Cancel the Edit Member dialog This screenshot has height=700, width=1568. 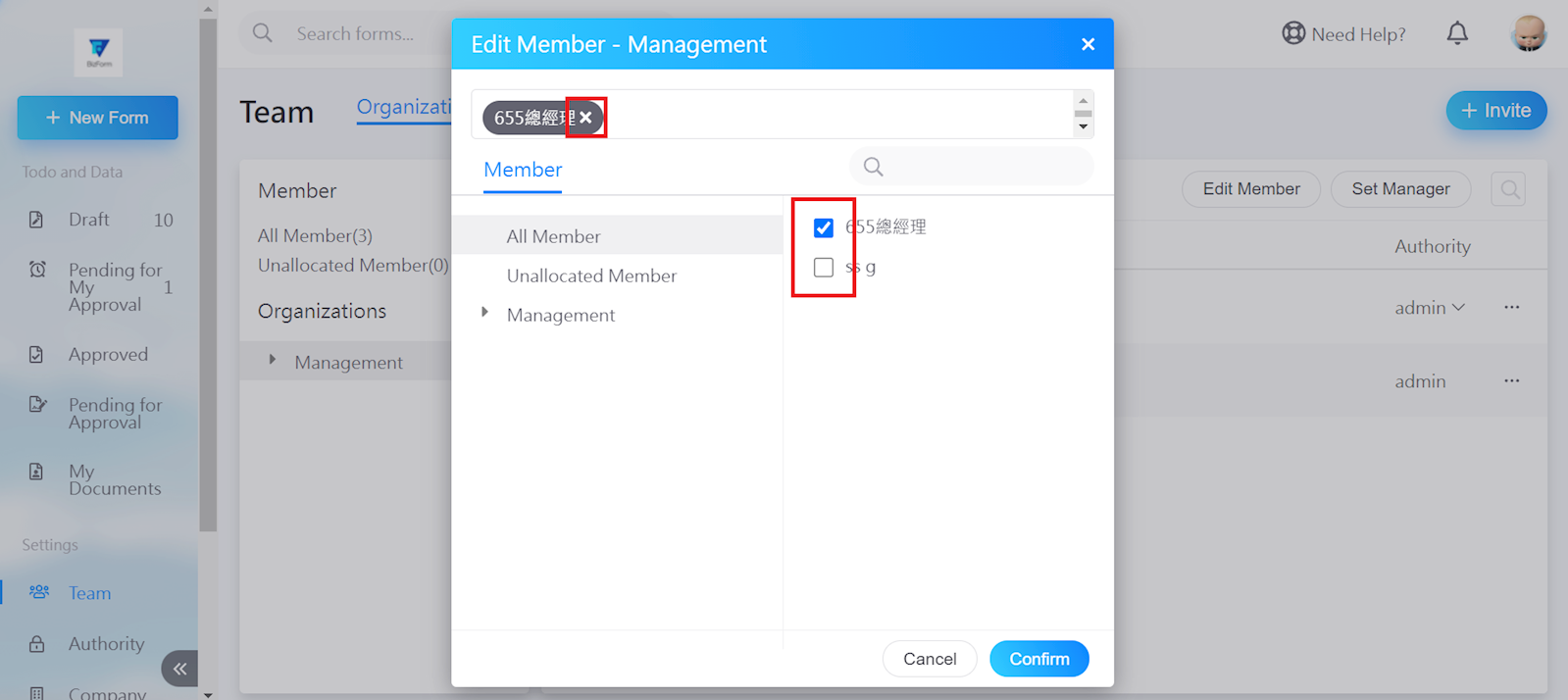[x=929, y=659]
